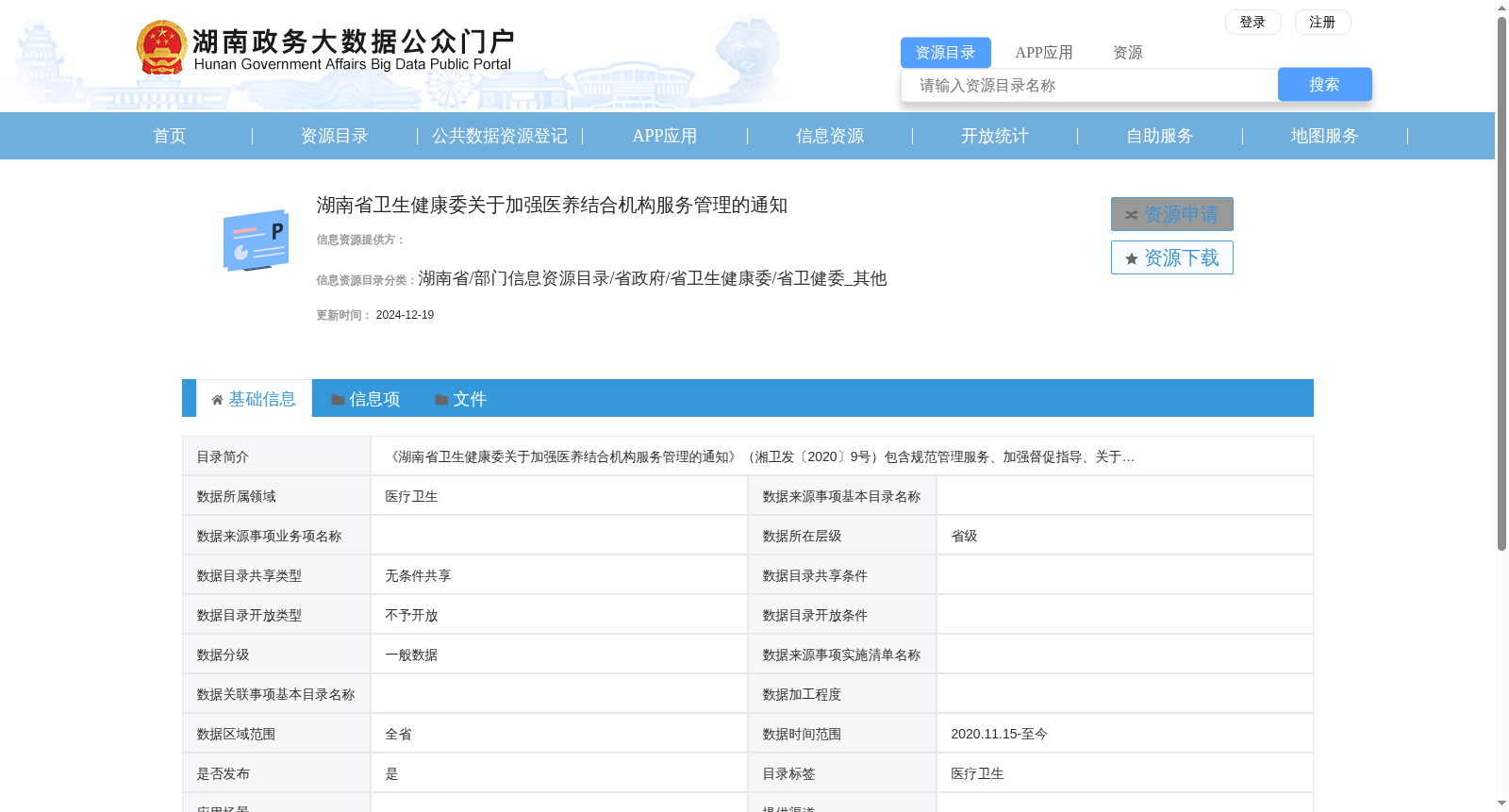Select the APP应用 search tab

[x=1044, y=53]
